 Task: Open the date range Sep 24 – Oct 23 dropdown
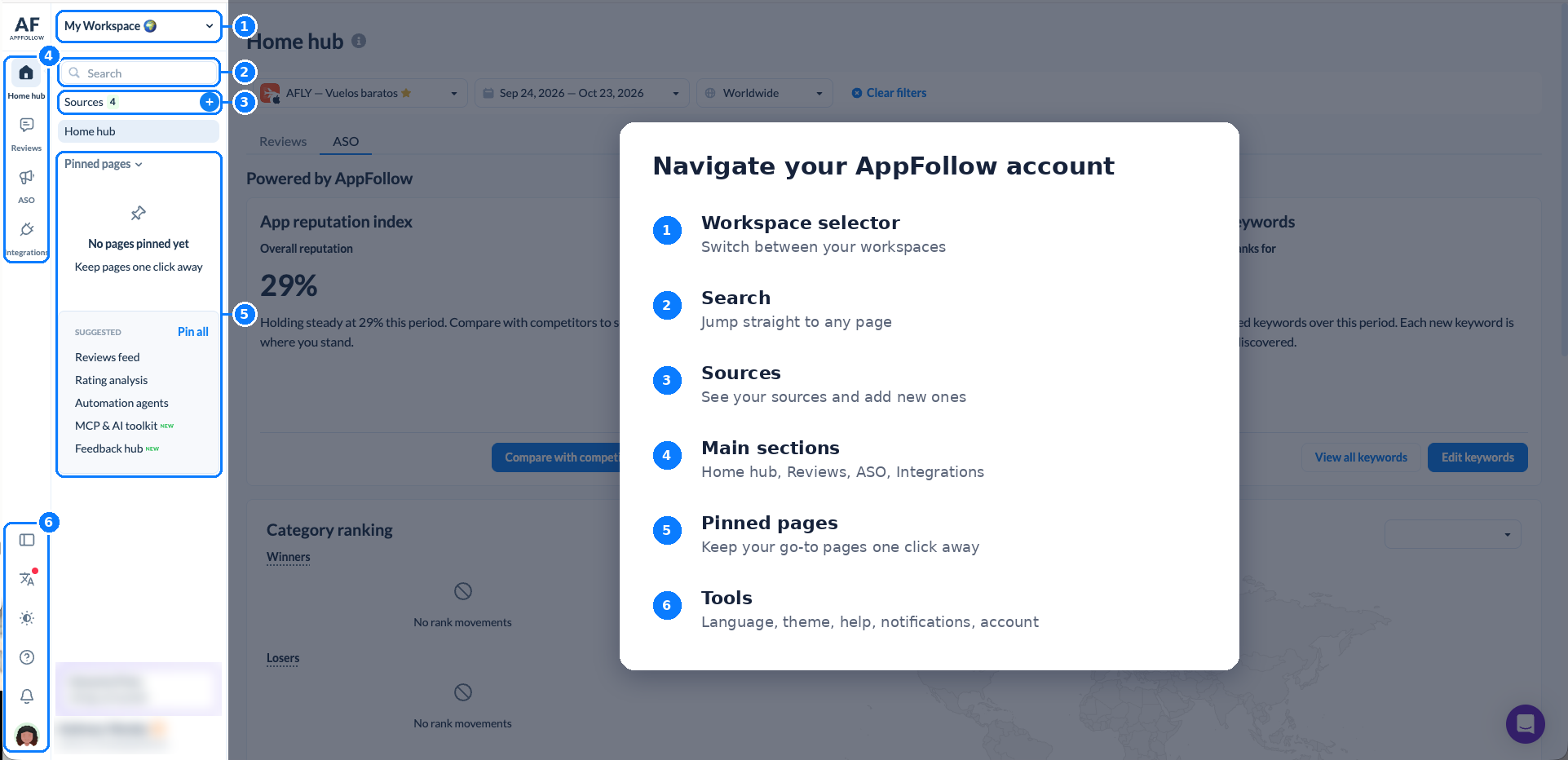point(581,93)
